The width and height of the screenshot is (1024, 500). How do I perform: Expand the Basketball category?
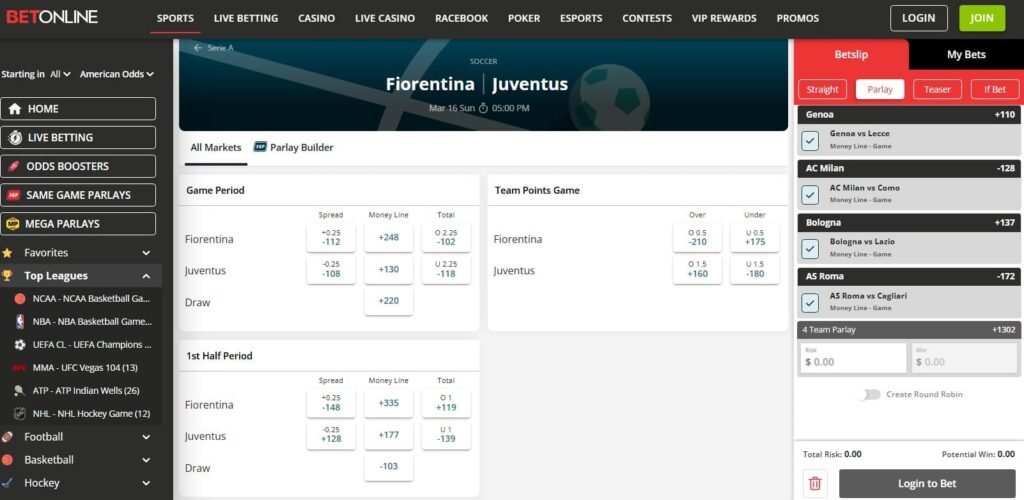(x=146, y=460)
